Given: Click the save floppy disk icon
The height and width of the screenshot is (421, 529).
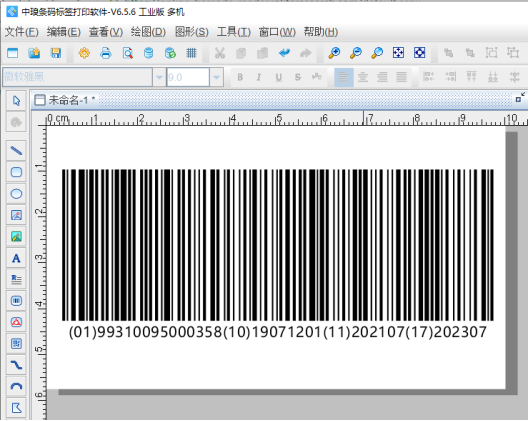Looking at the screenshot, I should [x=56, y=53].
